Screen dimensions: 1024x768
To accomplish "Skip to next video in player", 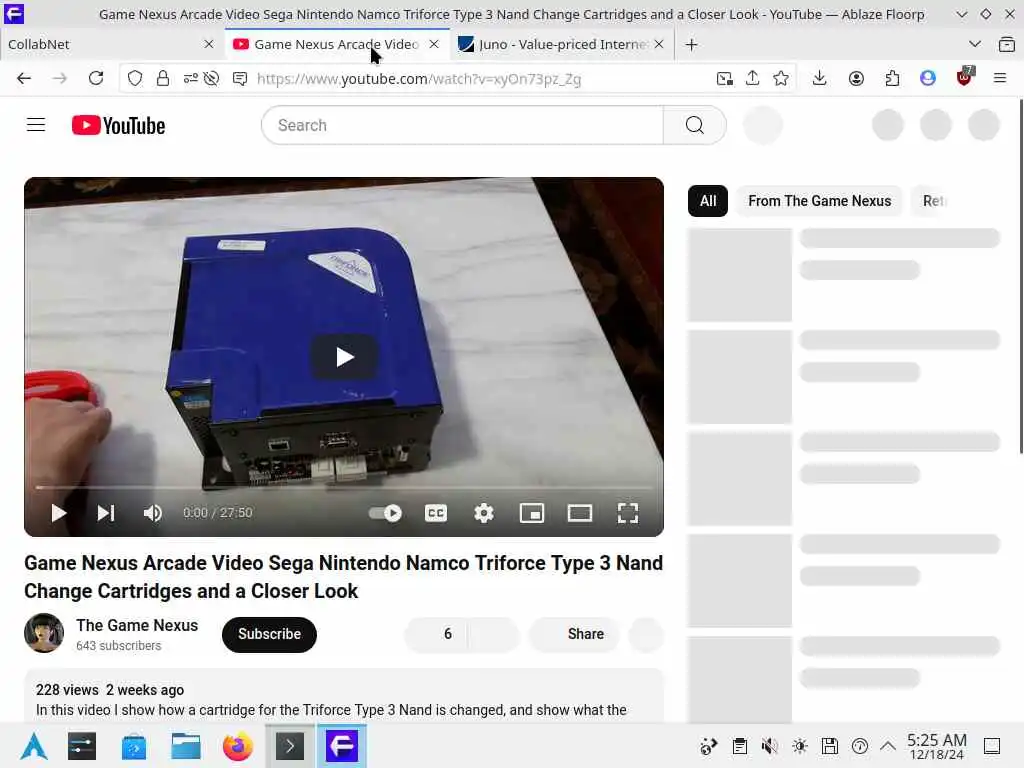I will (106, 513).
